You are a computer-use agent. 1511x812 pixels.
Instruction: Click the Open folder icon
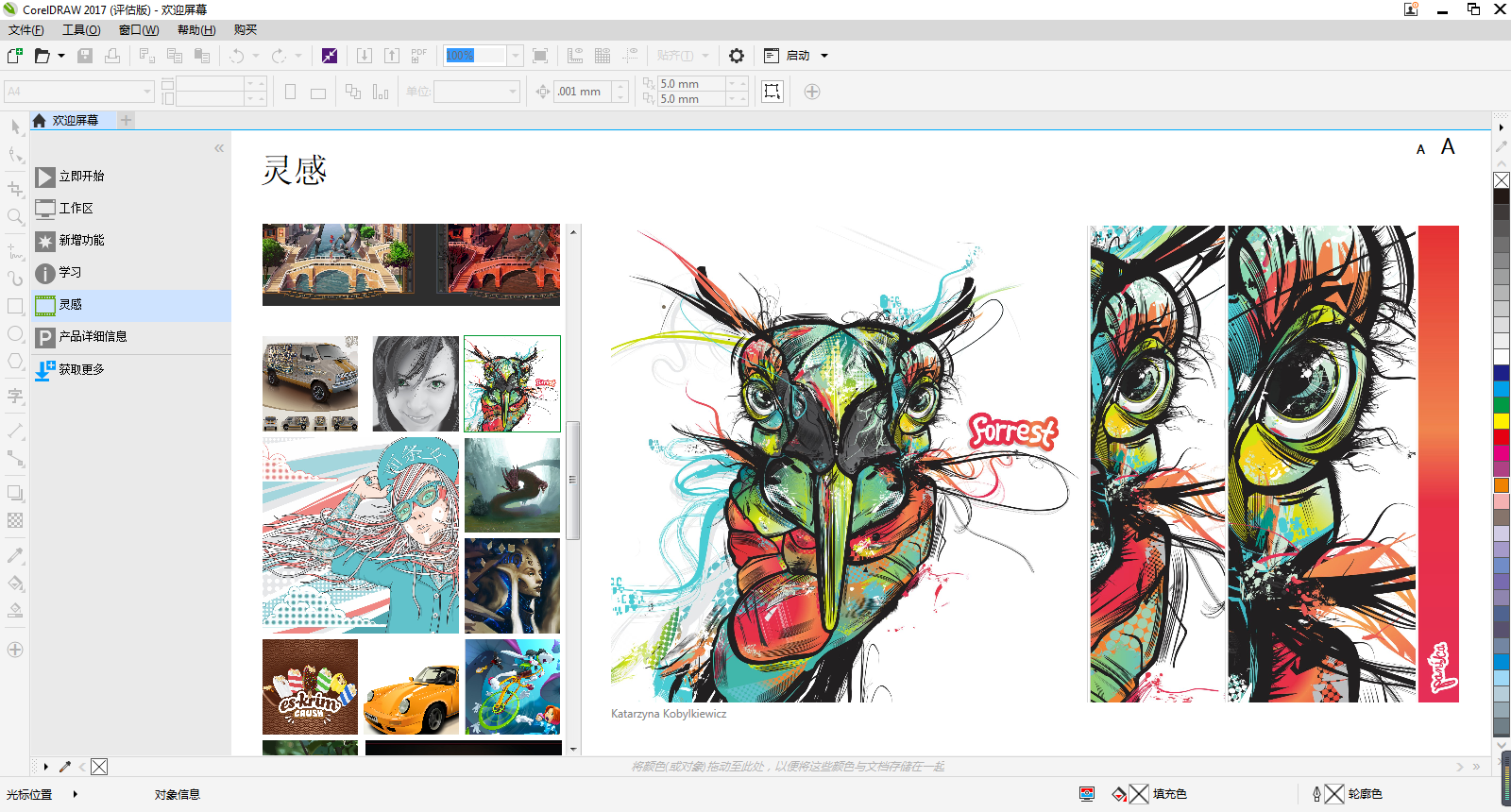coord(42,56)
